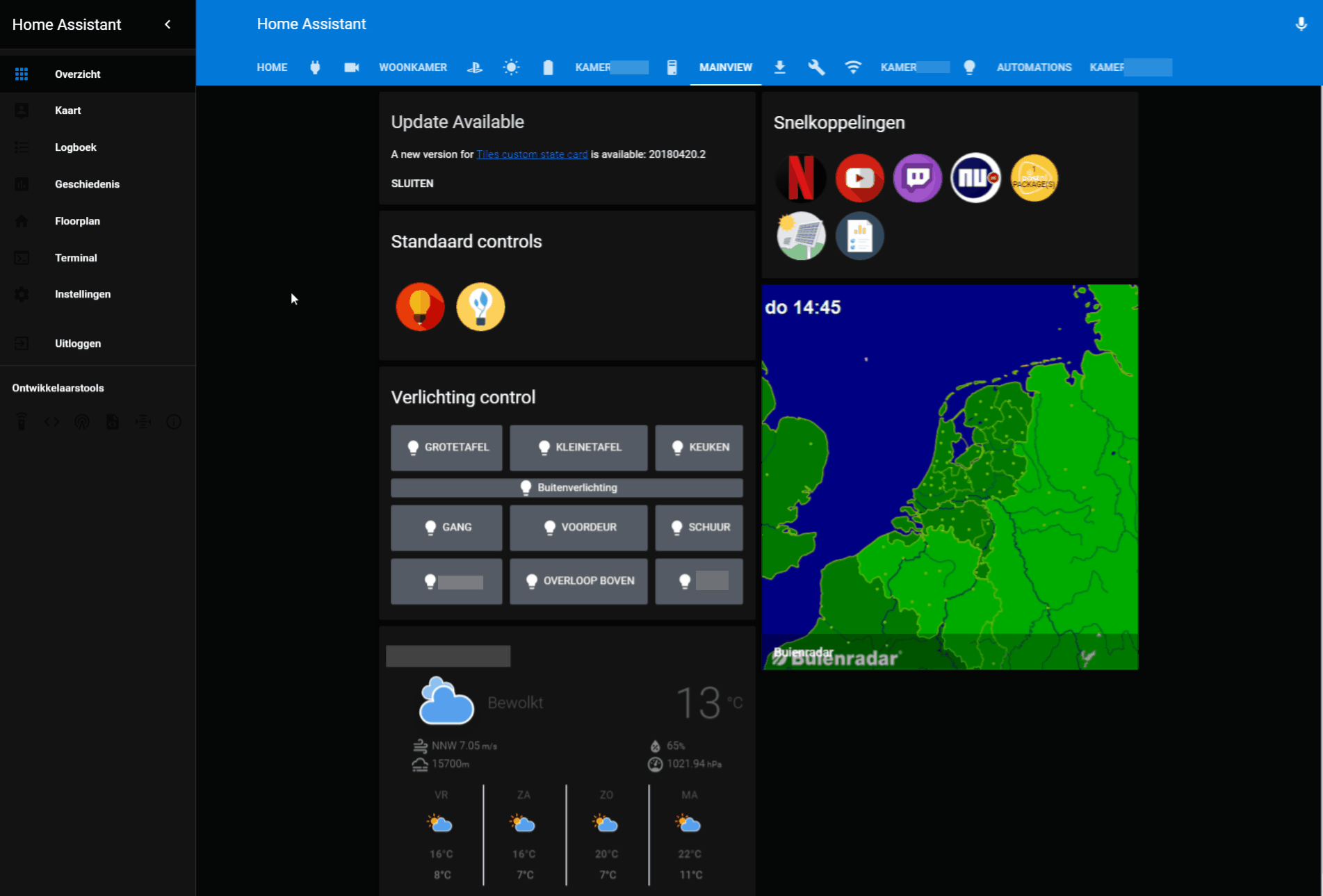Switch to the lightbulb icon tab
The image size is (1323, 896).
(x=969, y=67)
